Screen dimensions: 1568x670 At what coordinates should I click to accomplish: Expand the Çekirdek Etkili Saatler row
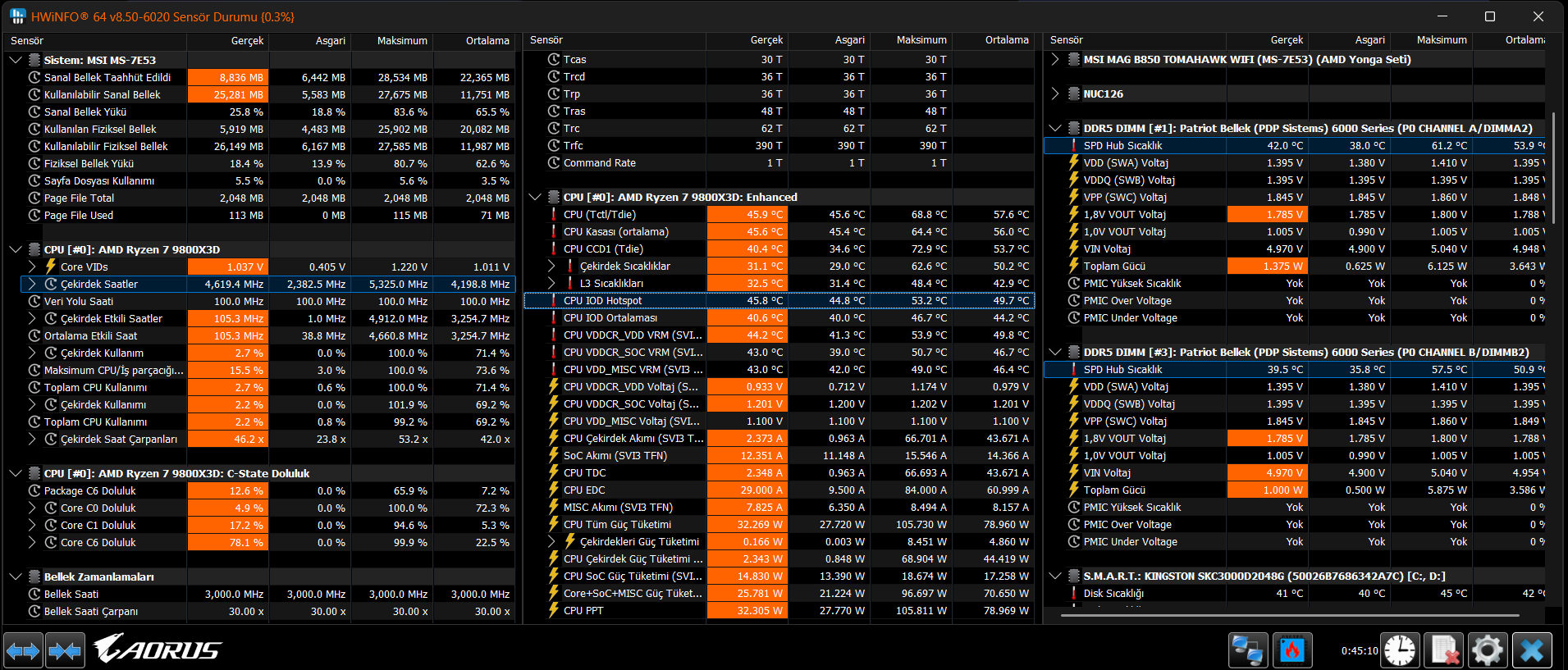[x=32, y=318]
